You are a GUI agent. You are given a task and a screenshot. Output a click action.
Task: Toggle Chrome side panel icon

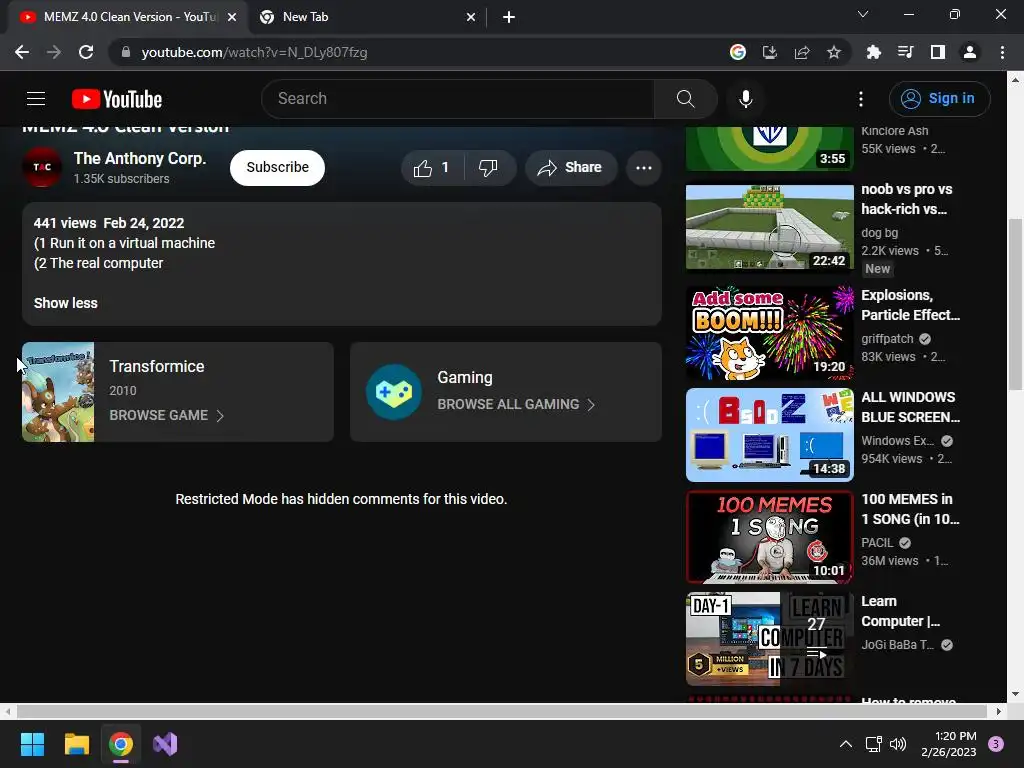[938, 52]
